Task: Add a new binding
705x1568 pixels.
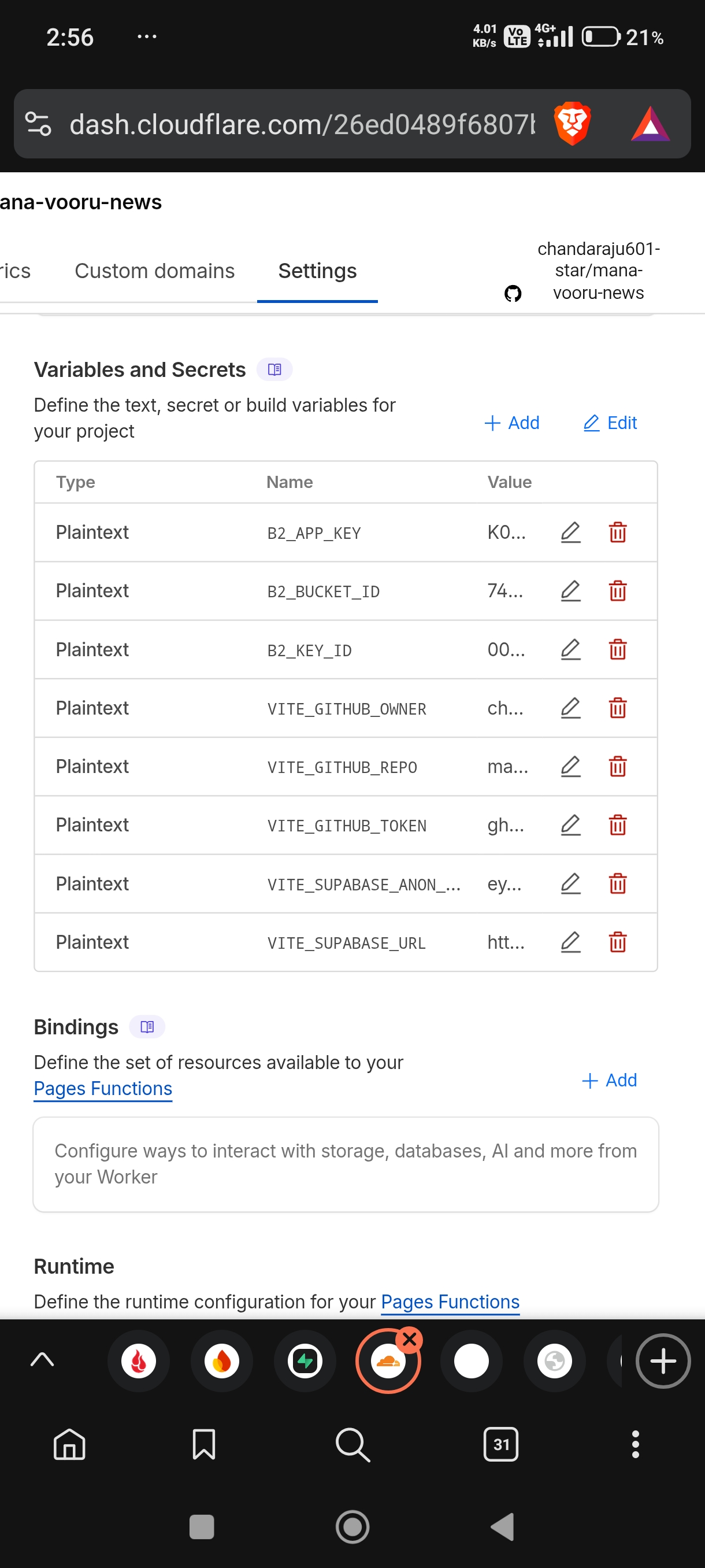Action: [609, 1081]
